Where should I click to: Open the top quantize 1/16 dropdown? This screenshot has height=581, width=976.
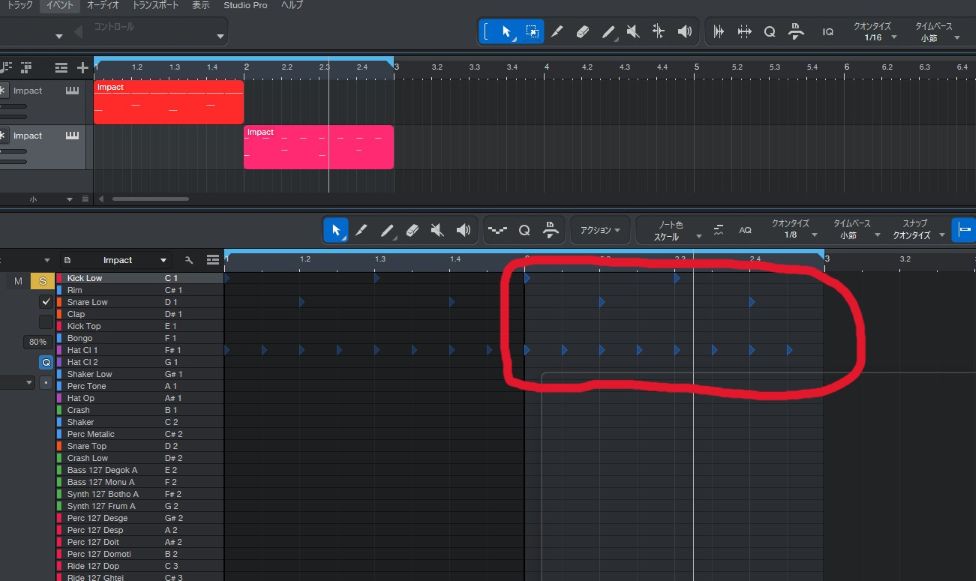tap(873, 37)
